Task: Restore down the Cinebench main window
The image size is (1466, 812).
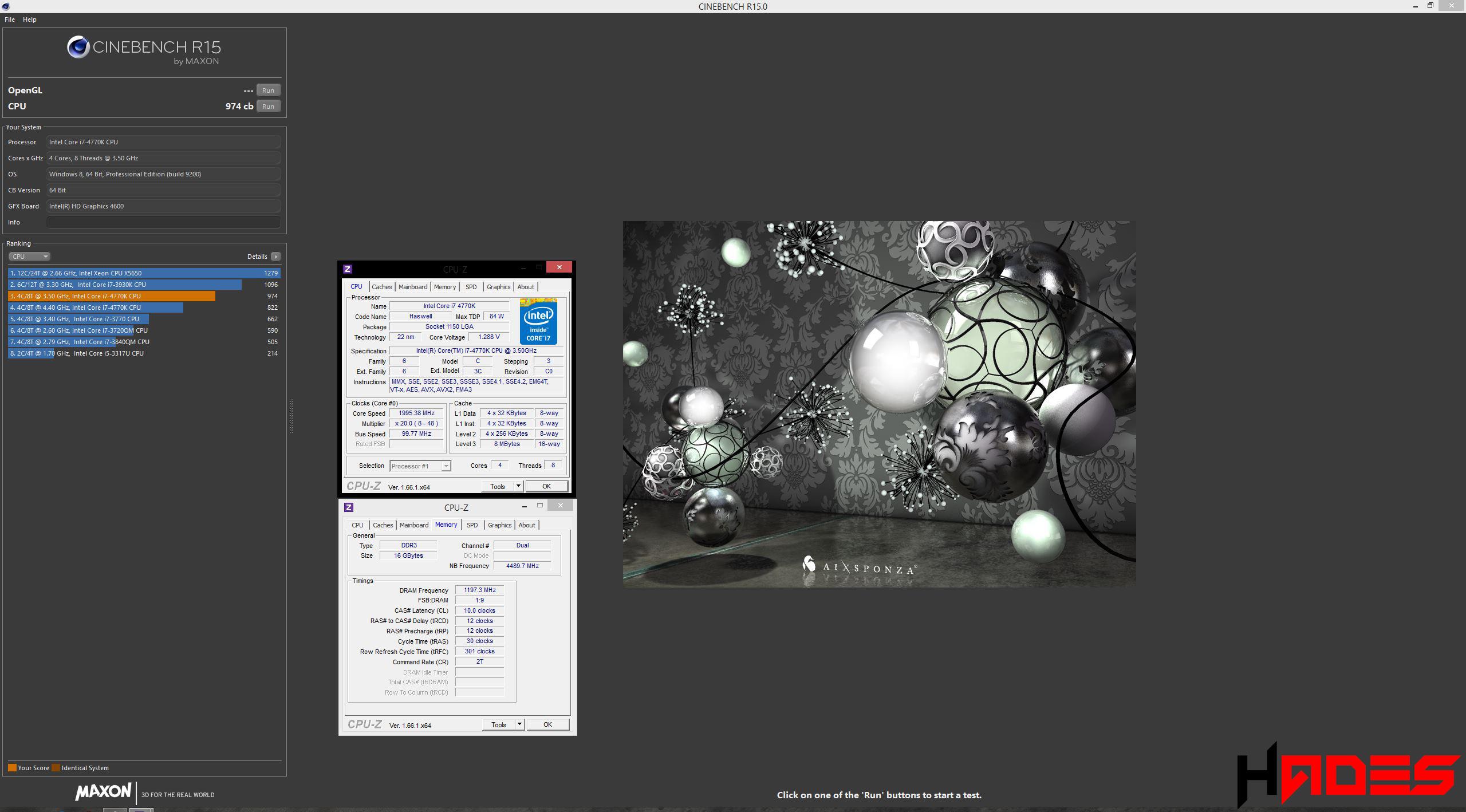Action: tap(1430, 6)
